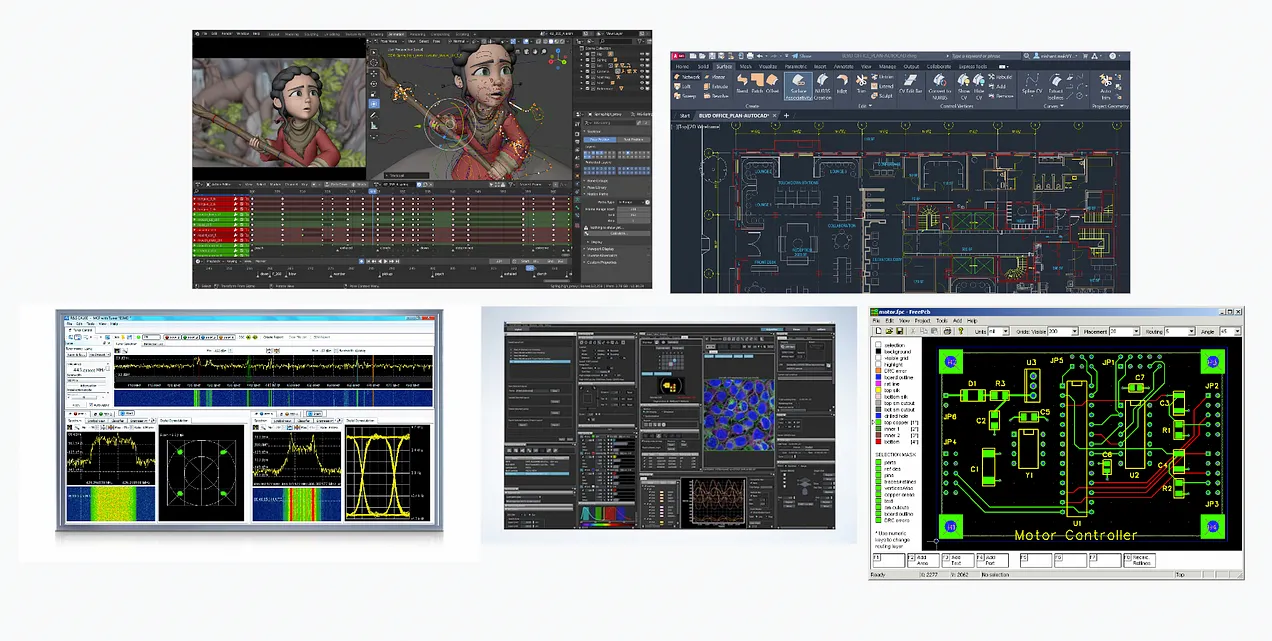This screenshot has width=1272, height=641.
Task: Open the Parametric ribbon tab in AutoCAD
Action: (x=796, y=66)
